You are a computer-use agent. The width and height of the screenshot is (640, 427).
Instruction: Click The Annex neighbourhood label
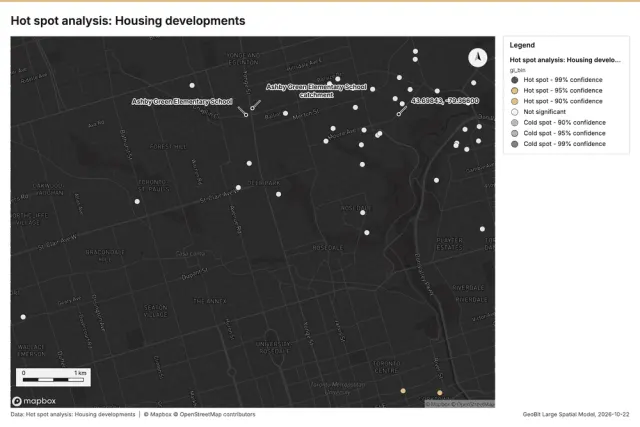[x=209, y=301]
